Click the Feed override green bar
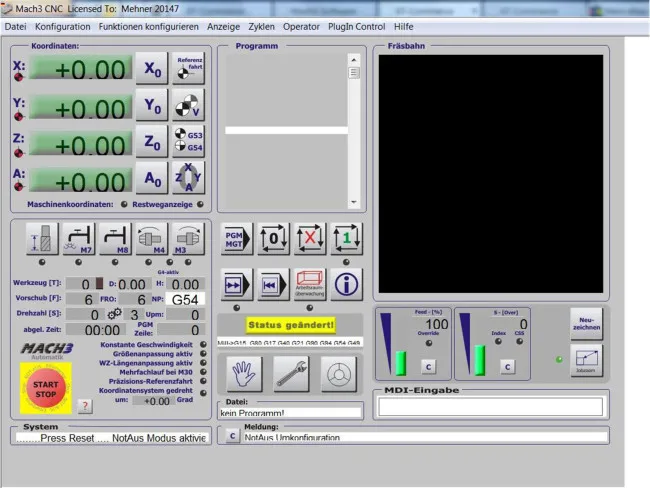Screen dimensions: 650x488 coord(401,363)
